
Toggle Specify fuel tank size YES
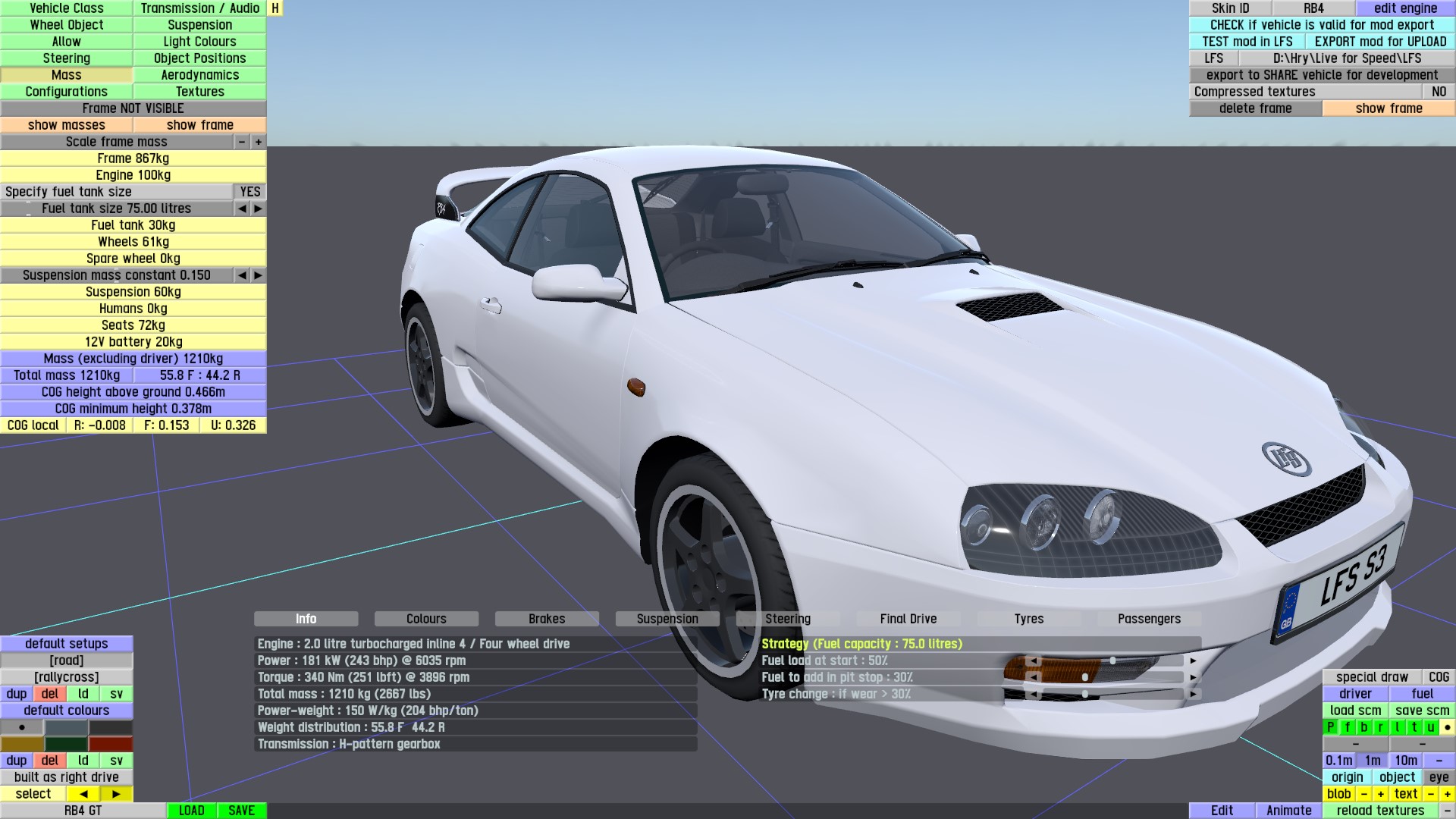(x=249, y=192)
